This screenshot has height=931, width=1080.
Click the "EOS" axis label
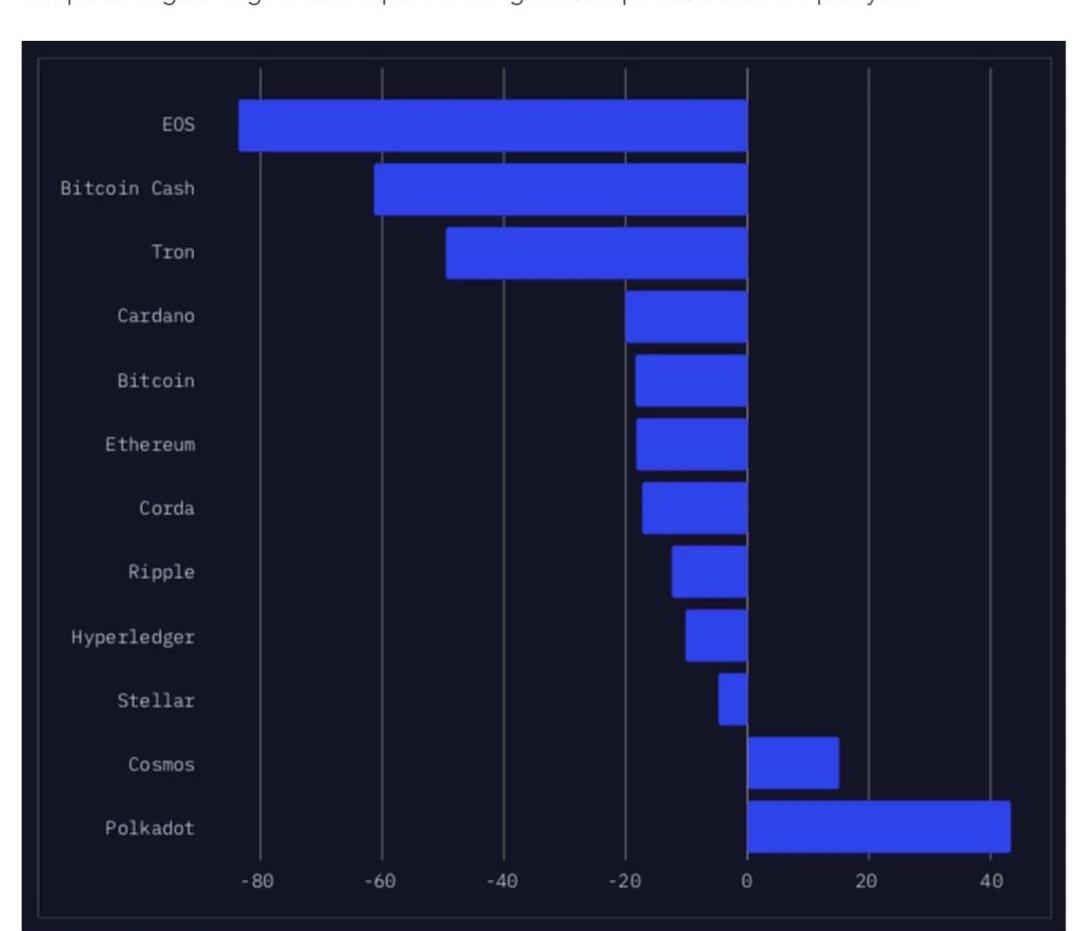[x=178, y=126]
